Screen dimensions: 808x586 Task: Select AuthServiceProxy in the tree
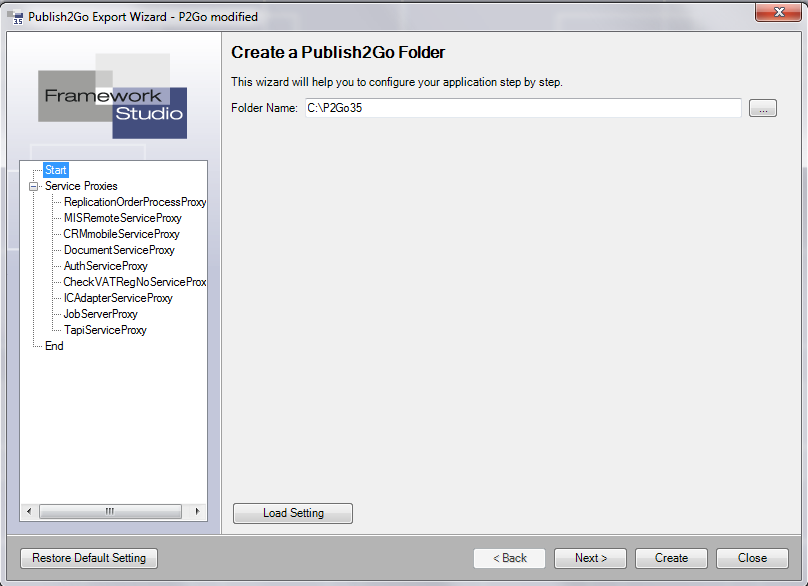coord(106,266)
